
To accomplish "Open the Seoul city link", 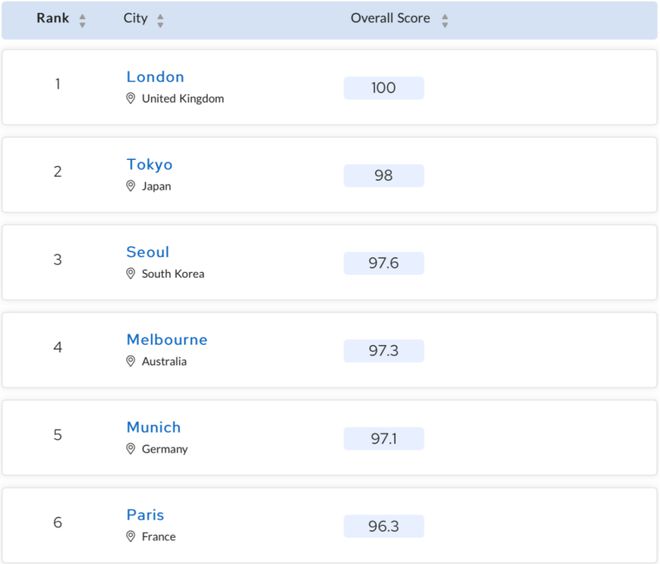I will pos(148,252).
